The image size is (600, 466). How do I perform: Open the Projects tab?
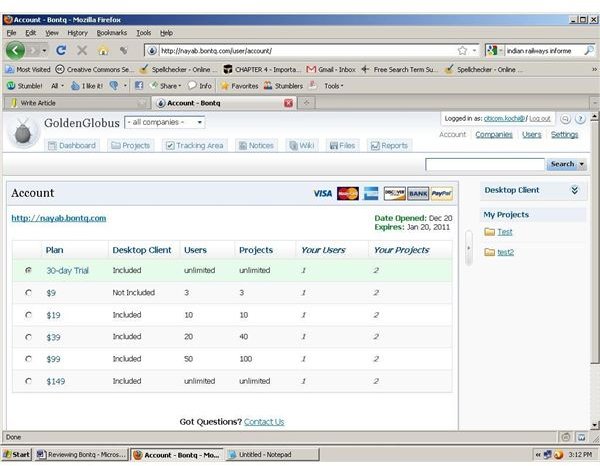130,146
